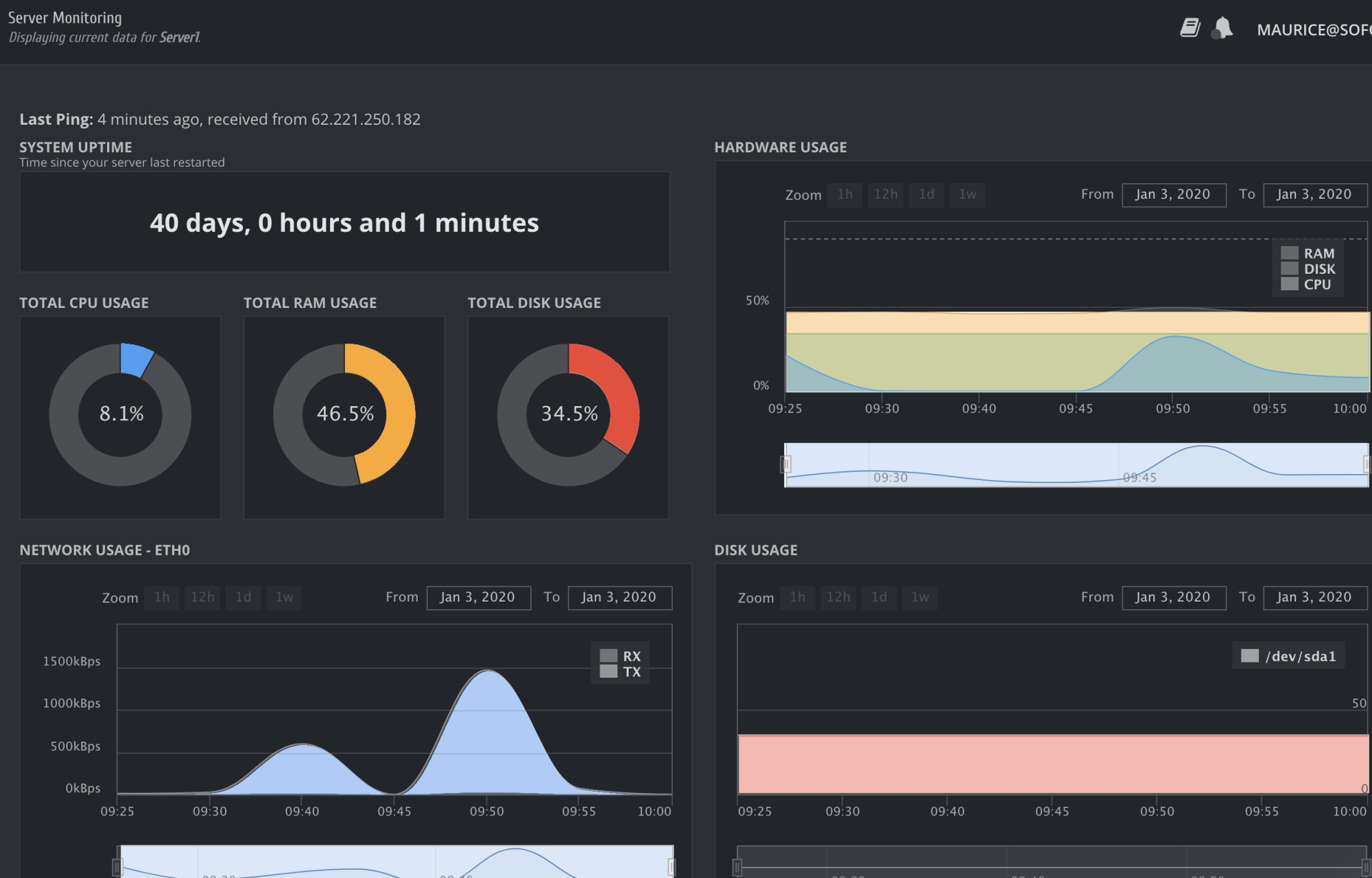Click Disk Usage To date input
This screenshot has width=1372, height=878.
point(1314,597)
